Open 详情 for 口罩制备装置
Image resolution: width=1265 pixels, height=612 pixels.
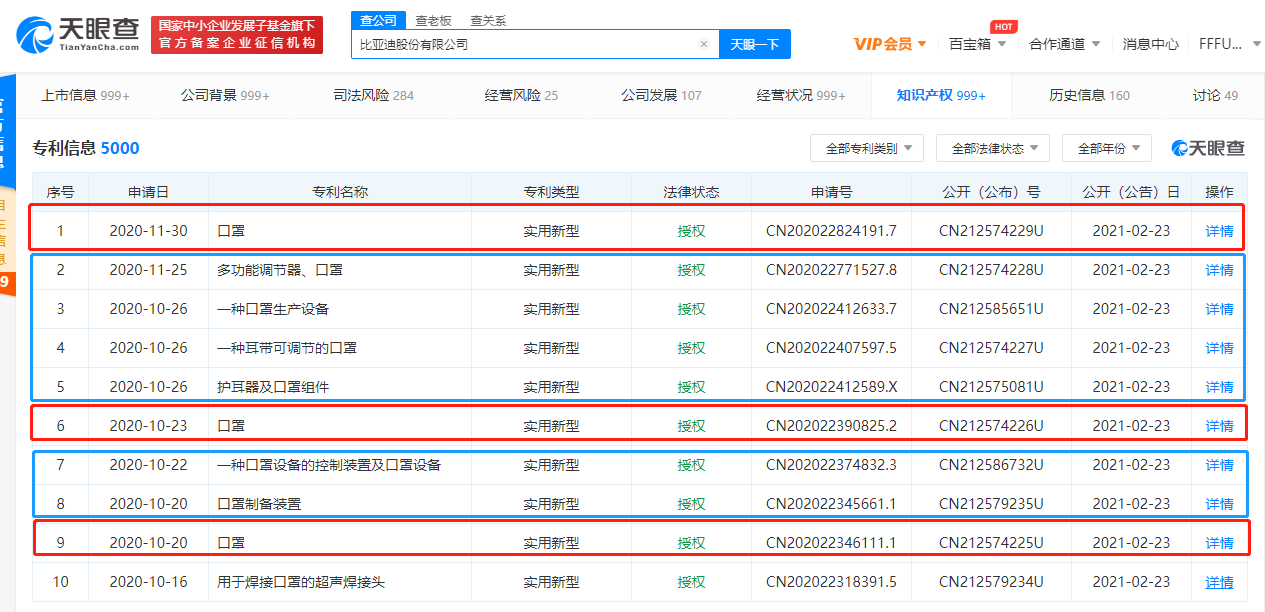pos(1219,504)
